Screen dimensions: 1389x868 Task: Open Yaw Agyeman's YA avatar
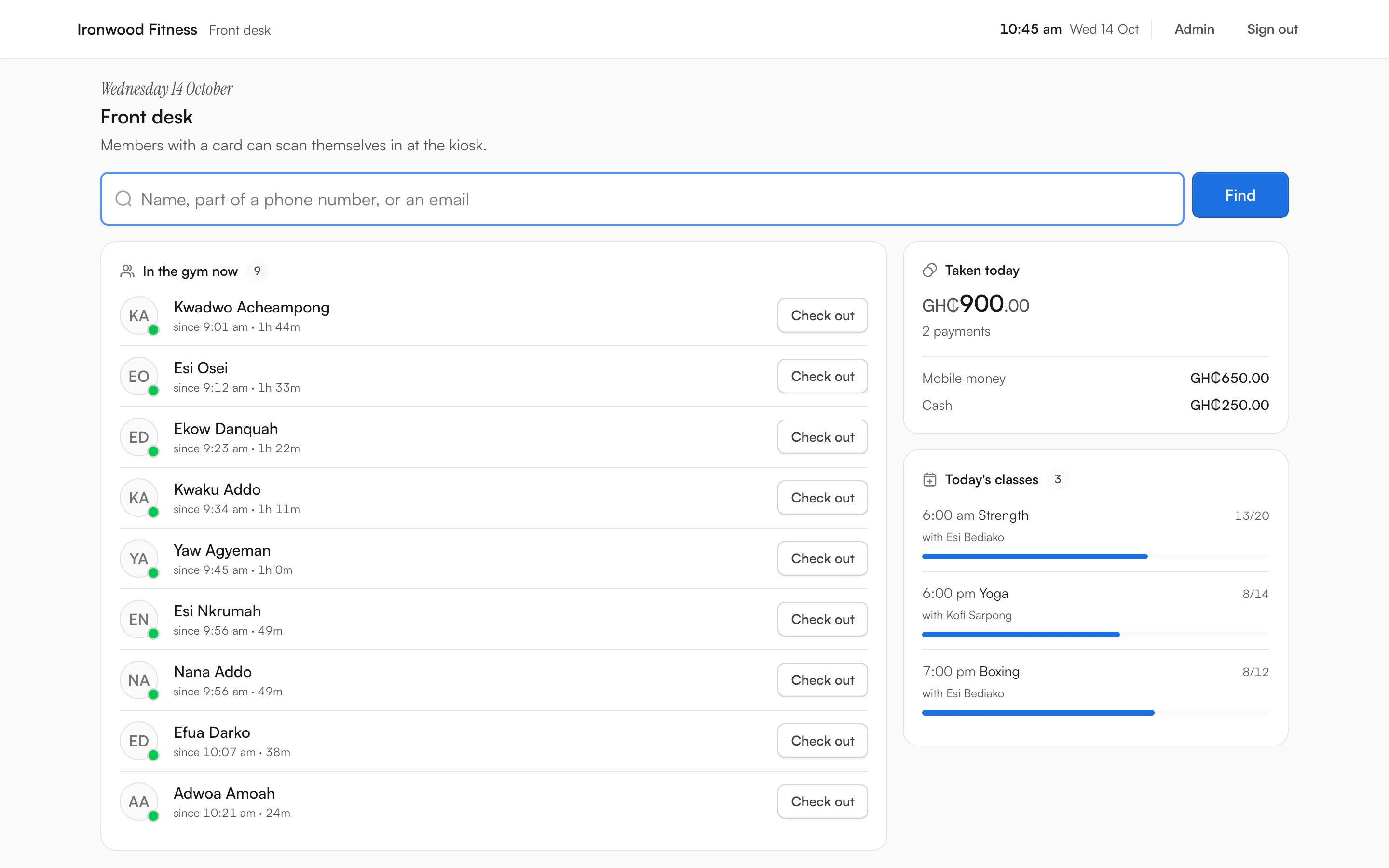click(x=139, y=558)
